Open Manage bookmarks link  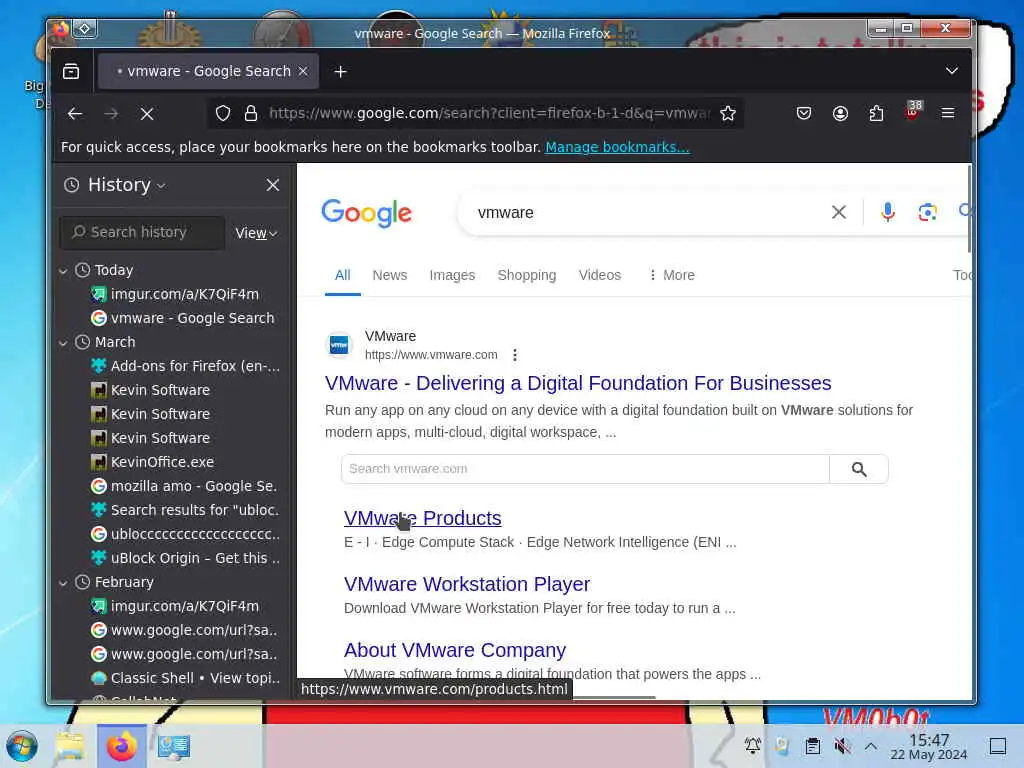point(617,147)
